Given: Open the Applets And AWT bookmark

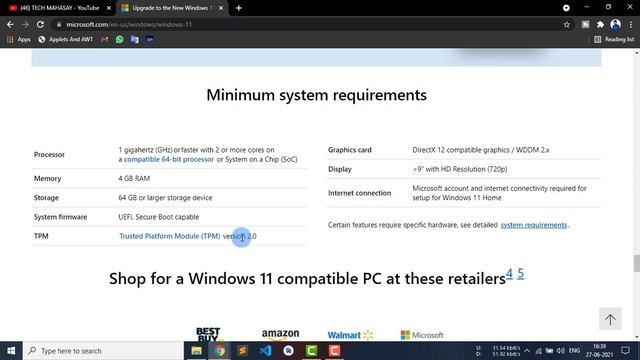Looking at the screenshot, I should coord(66,39).
